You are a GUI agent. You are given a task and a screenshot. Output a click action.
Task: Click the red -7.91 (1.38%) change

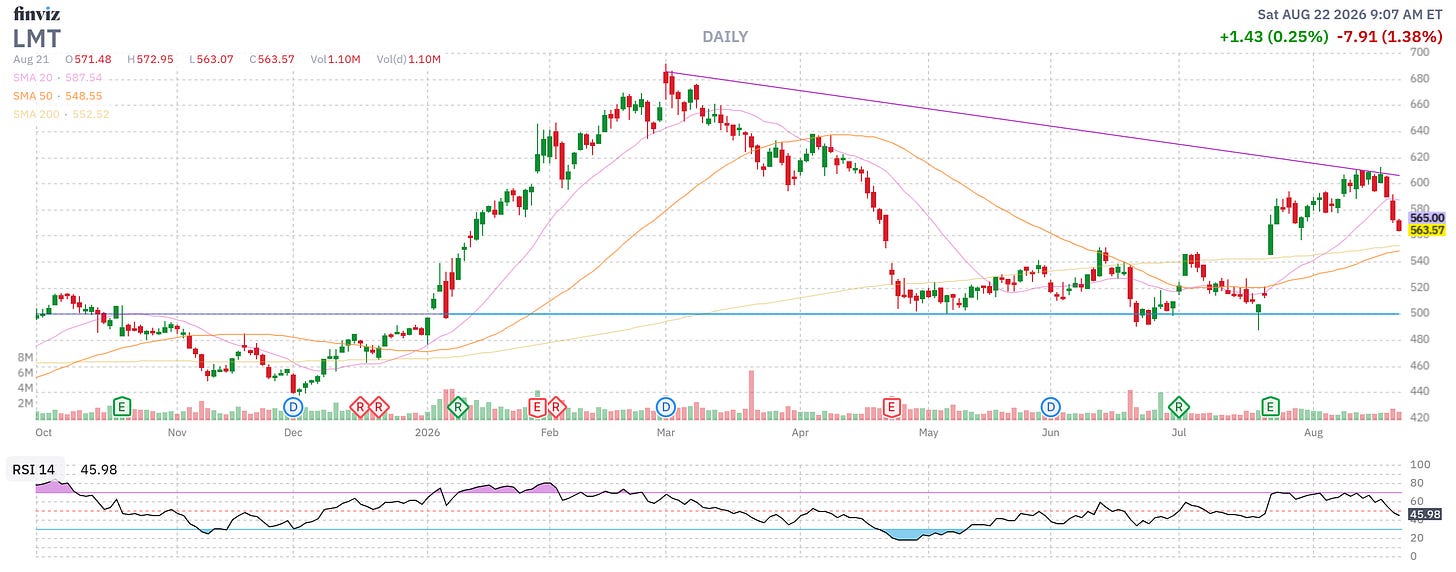pos(1391,37)
